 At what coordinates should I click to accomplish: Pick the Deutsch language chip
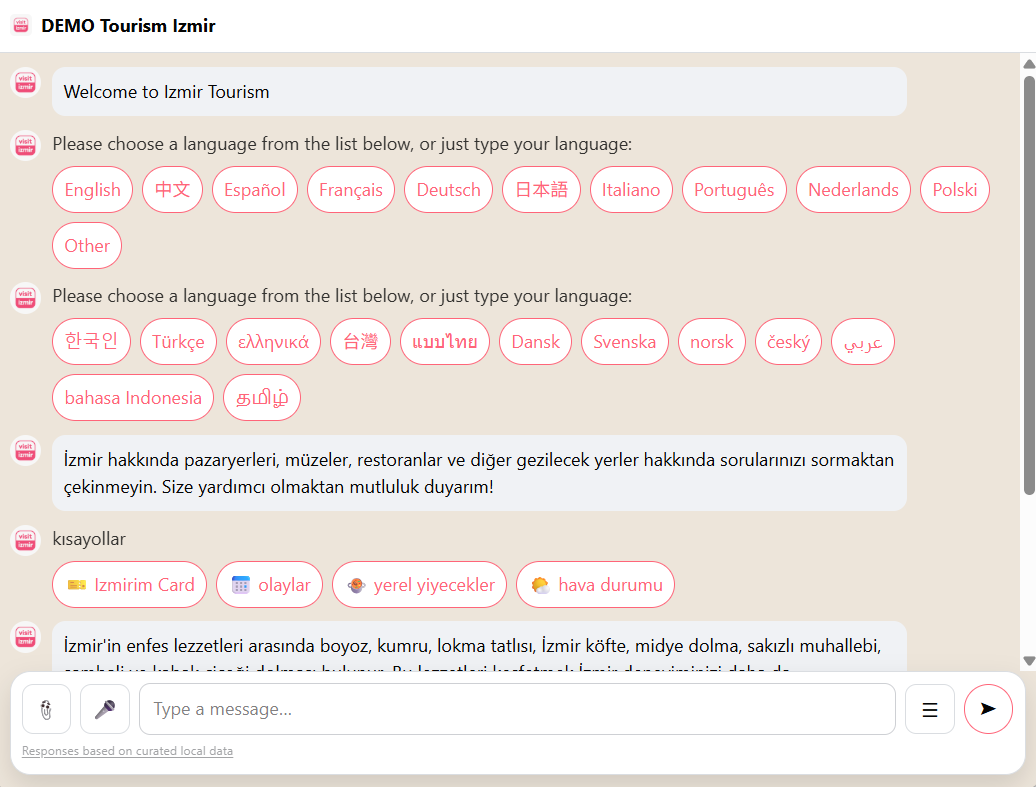click(448, 190)
